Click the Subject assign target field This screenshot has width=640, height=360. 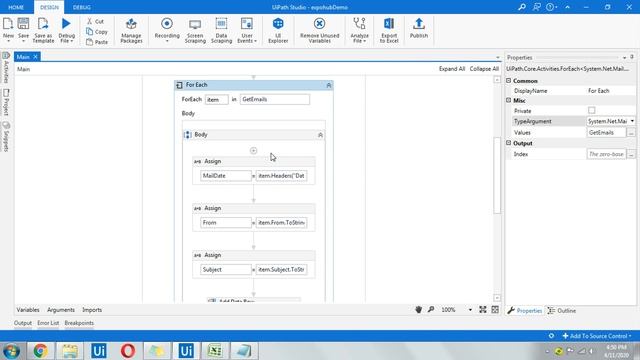click(x=226, y=269)
